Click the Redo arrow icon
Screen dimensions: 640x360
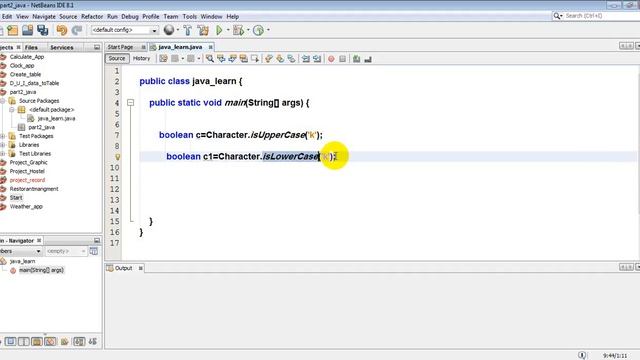pos(77,30)
